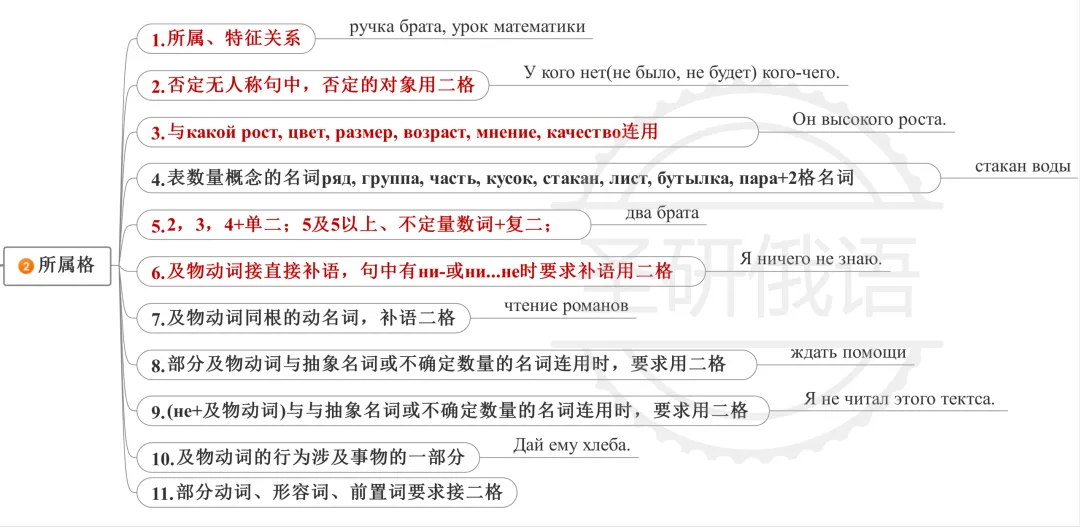Click example text Я ничего не знаю.
The height and width of the screenshot is (527, 1080).
(811, 259)
